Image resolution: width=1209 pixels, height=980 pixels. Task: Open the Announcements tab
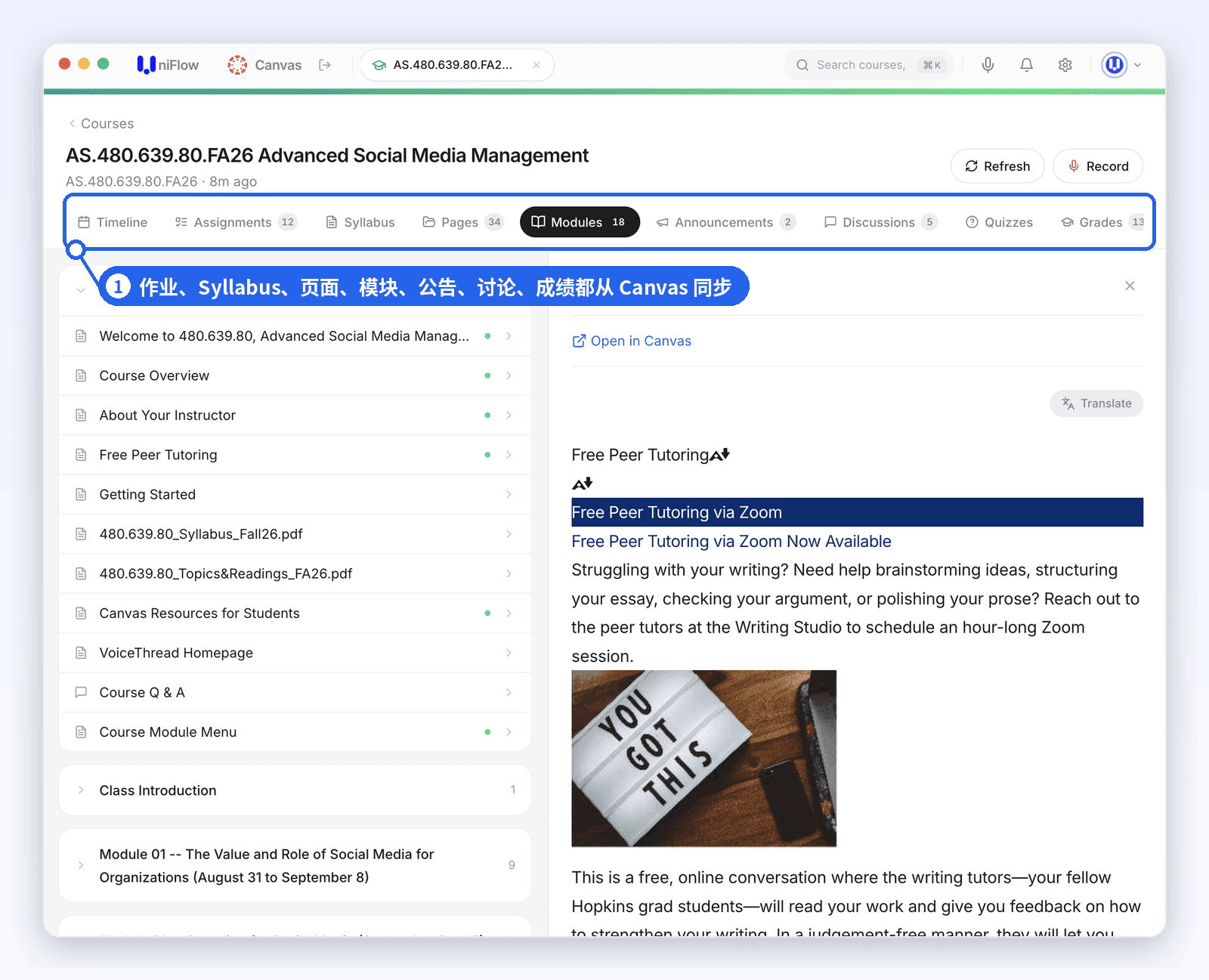point(726,222)
